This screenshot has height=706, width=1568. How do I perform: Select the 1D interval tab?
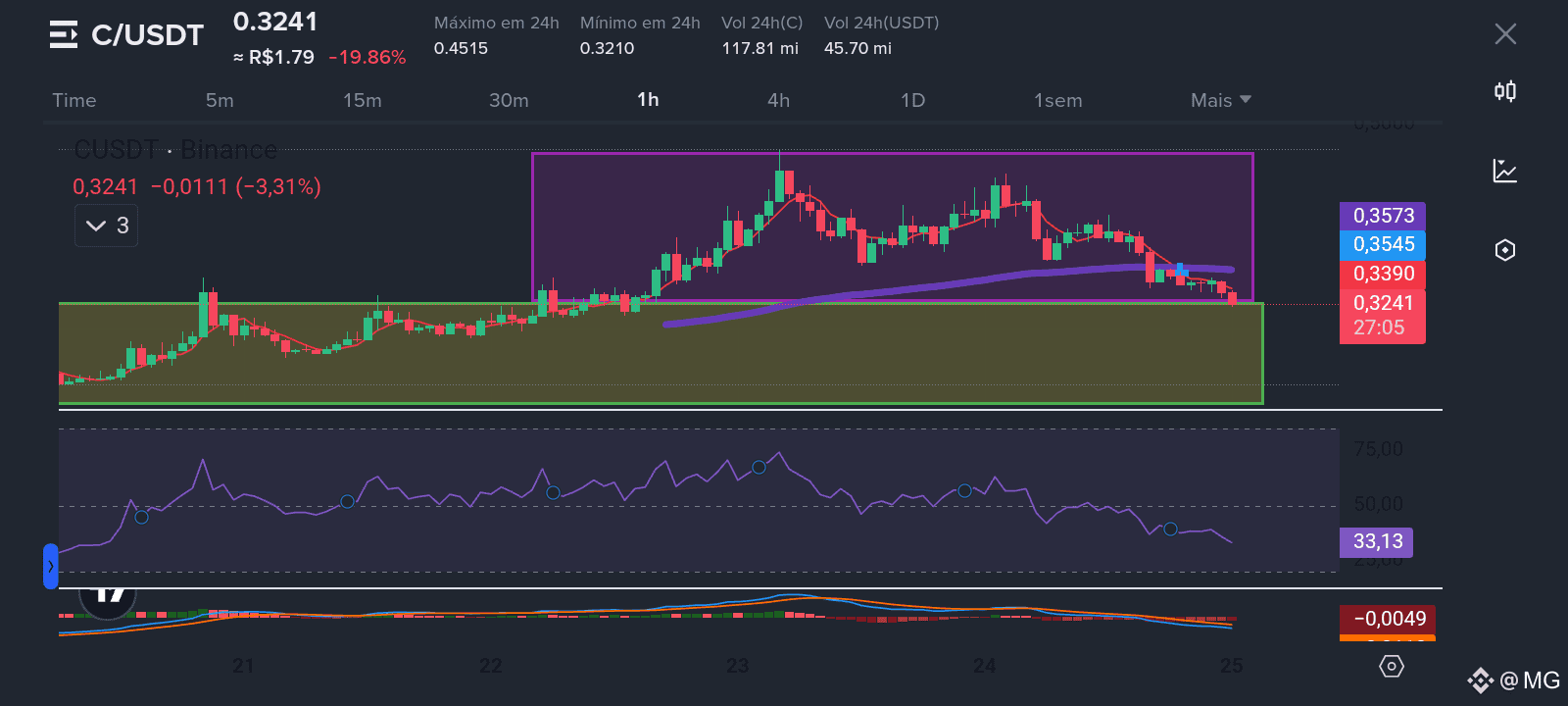[x=912, y=100]
